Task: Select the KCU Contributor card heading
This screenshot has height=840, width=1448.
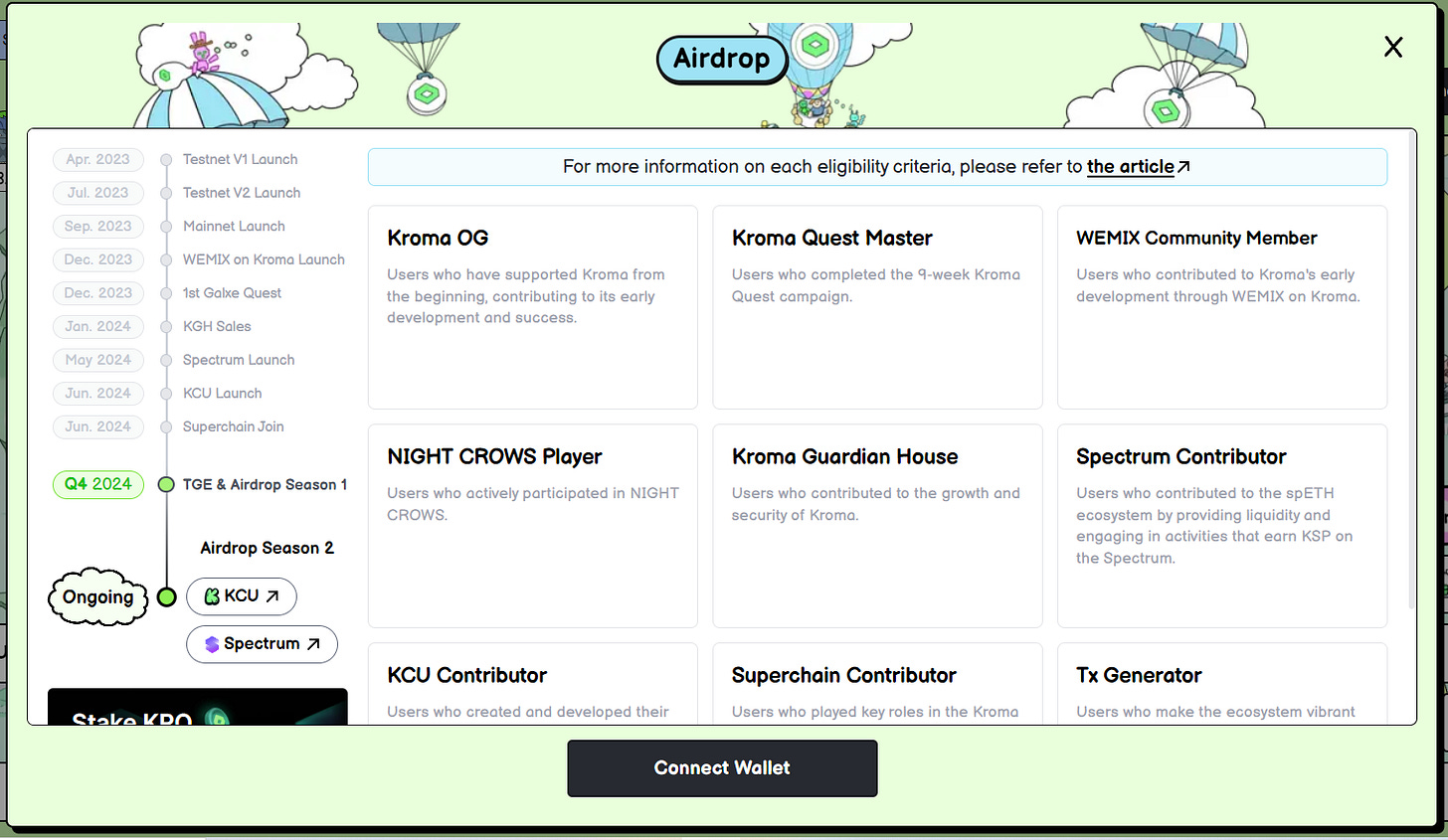Action: click(x=466, y=675)
